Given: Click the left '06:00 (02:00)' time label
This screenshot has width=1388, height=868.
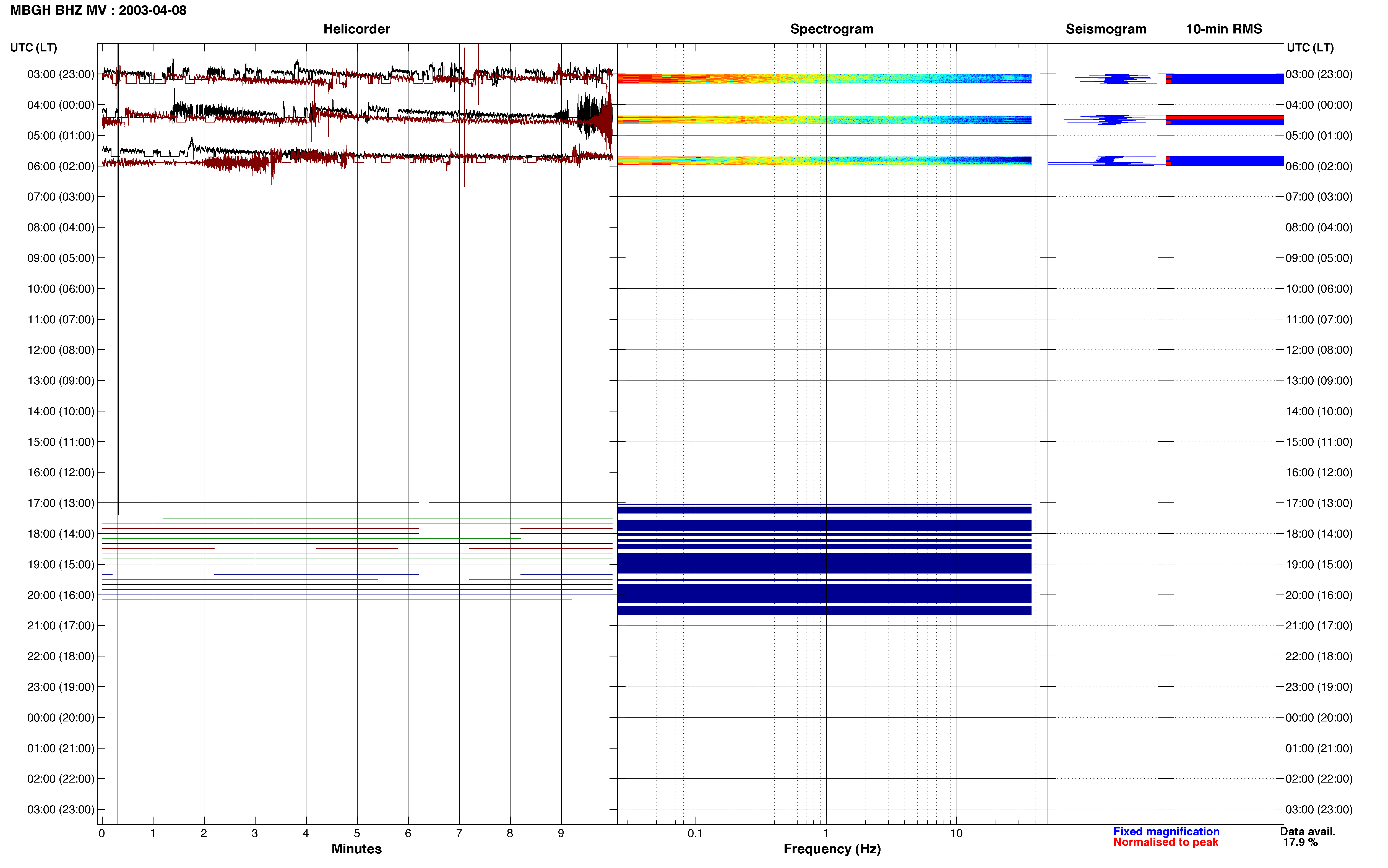Looking at the screenshot, I should [60, 166].
